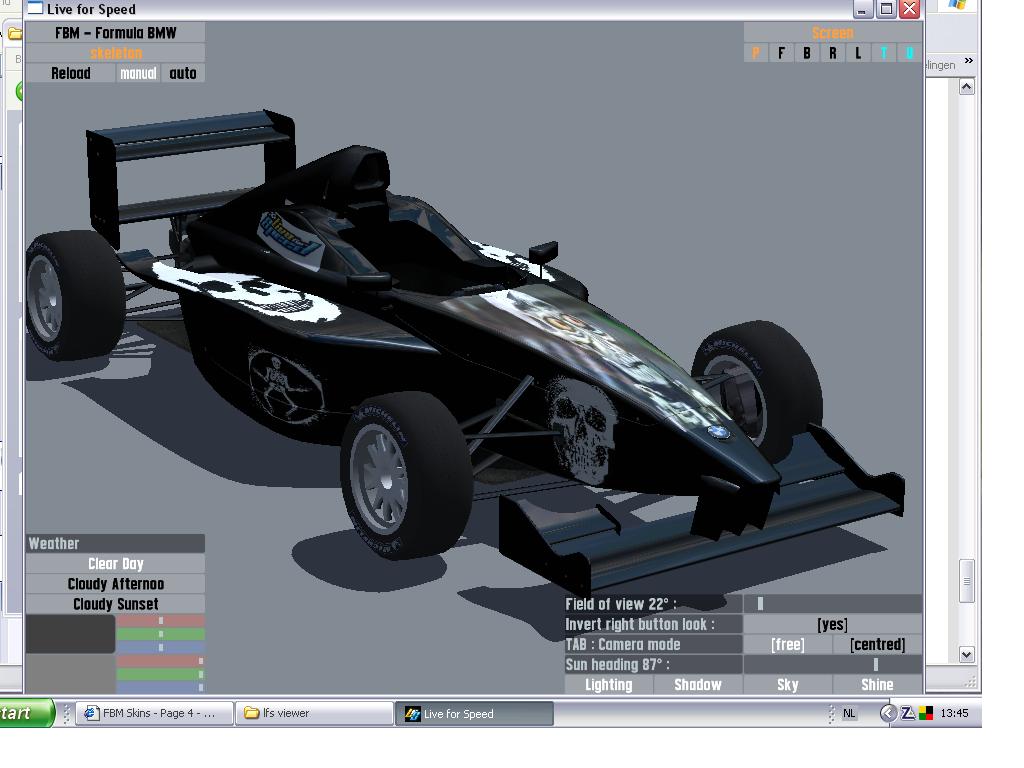Adjust the lower red color slider
Screen dimensions: 1024x768
pos(161,661)
